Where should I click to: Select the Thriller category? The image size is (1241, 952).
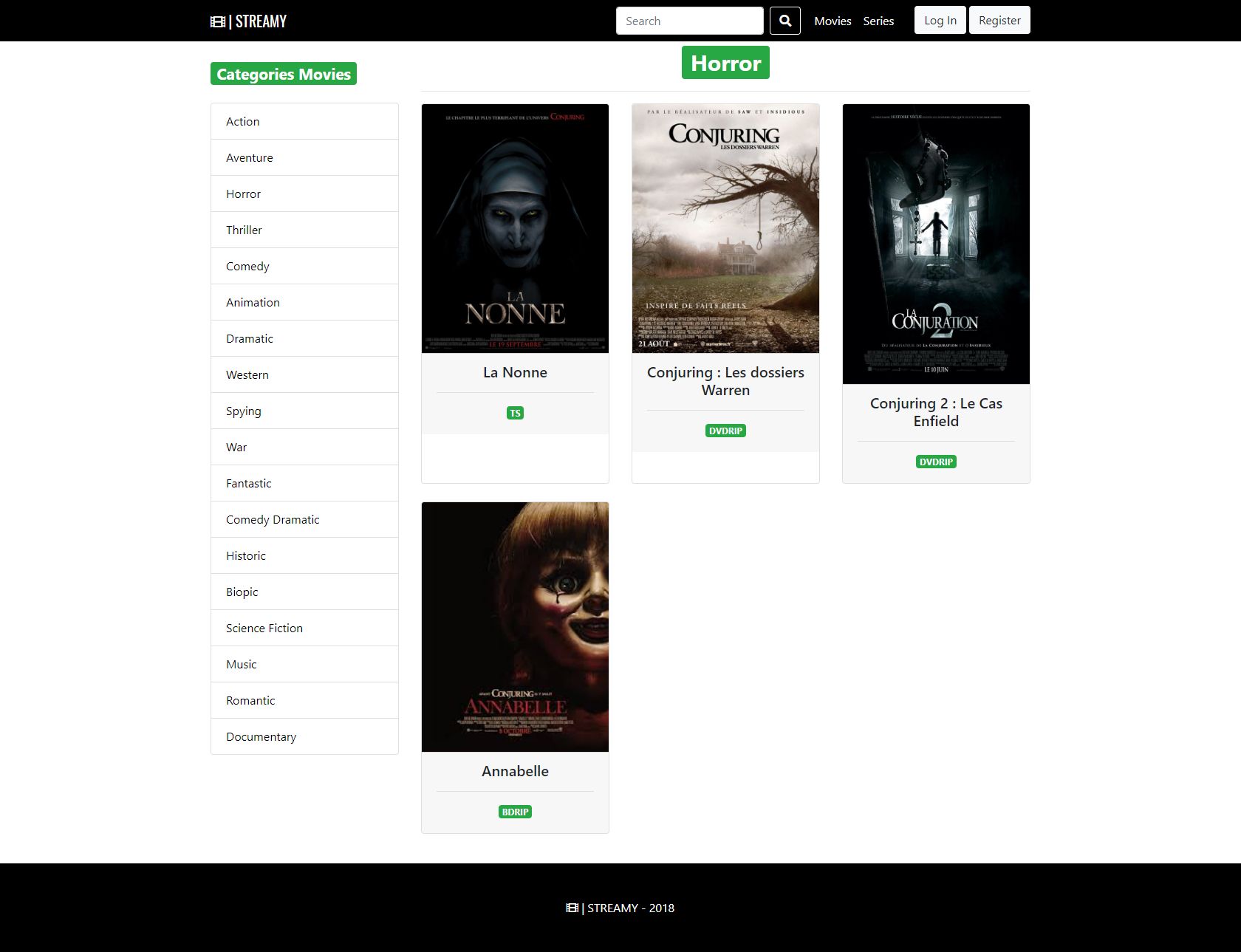pos(304,230)
